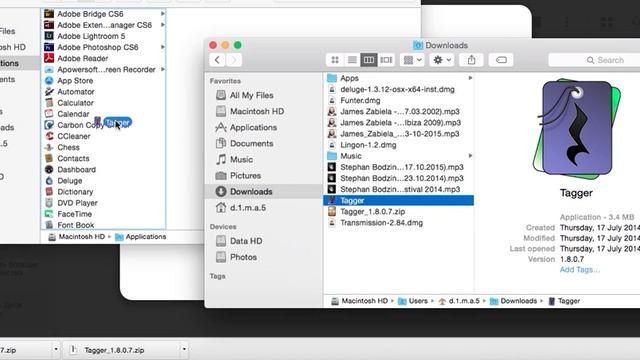Click Tagger_1.8.0.7.zip in downloads bar
The height and width of the screenshot is (360, 640).
coord(114,350)
